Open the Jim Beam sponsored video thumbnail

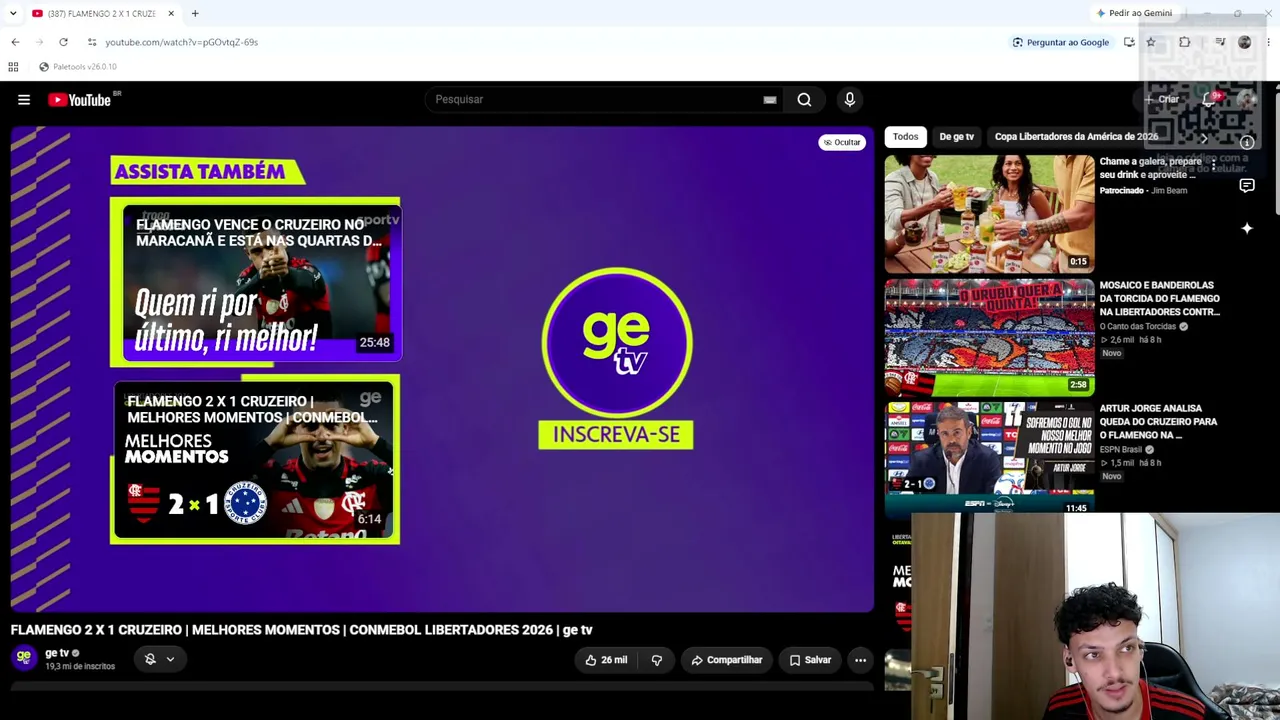coord(989,213)
